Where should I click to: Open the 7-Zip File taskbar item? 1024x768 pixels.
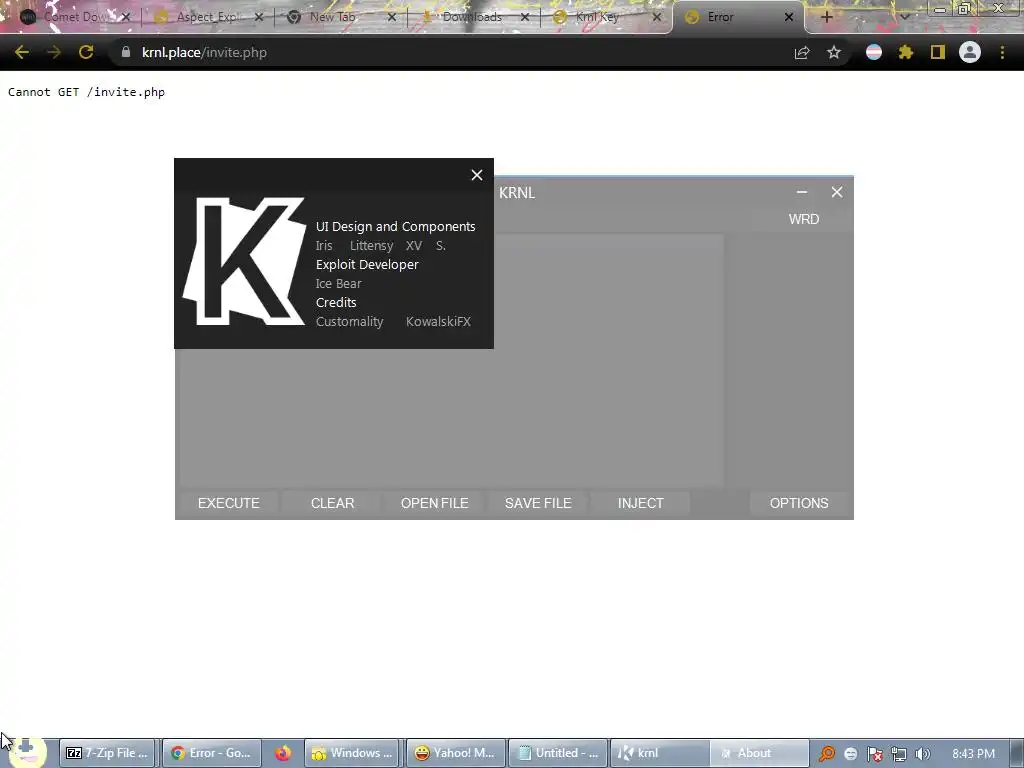pyautogui.click(x=108, y=753)
